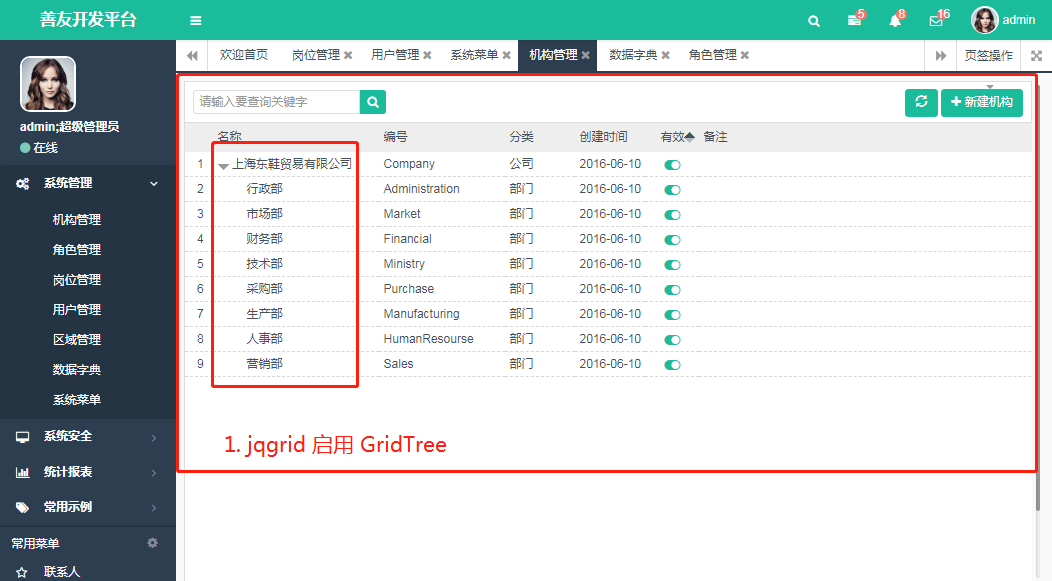Switch to the 岗位管理 tab
The width and height of the screenshot is (1052, 581).
pos(315,55)
